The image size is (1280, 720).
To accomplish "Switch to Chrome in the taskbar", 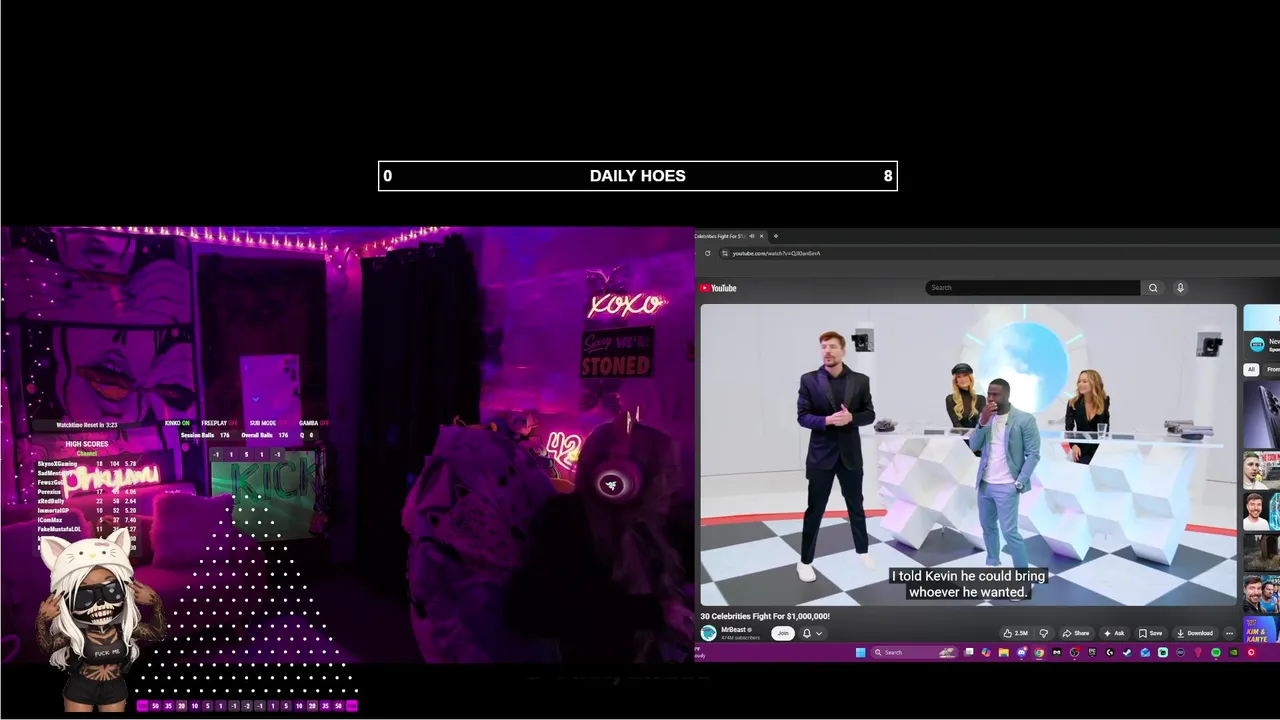I will [1039, 652].
